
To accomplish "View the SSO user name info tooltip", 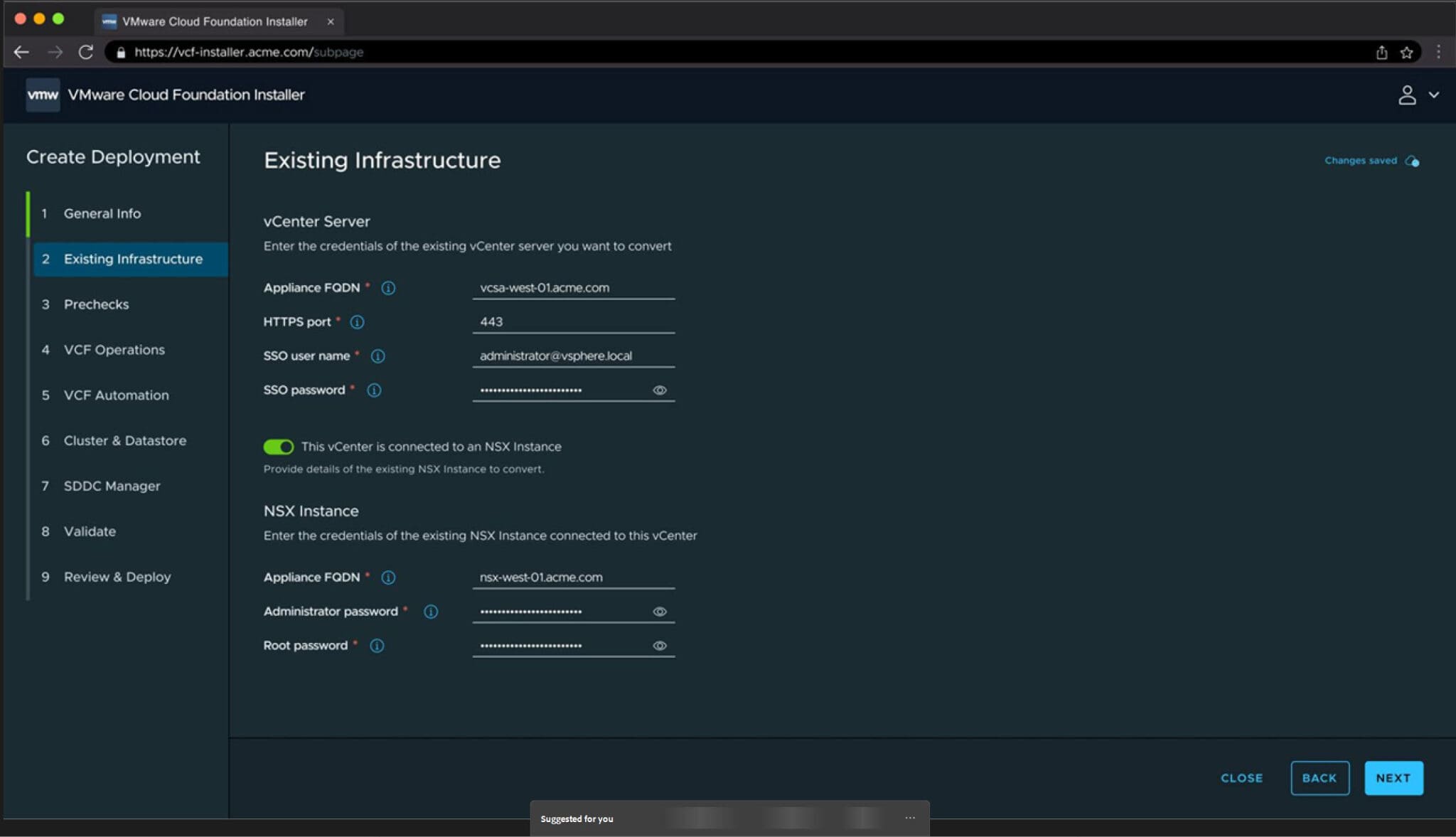I will pyautogui.click(x=378, y=356).
